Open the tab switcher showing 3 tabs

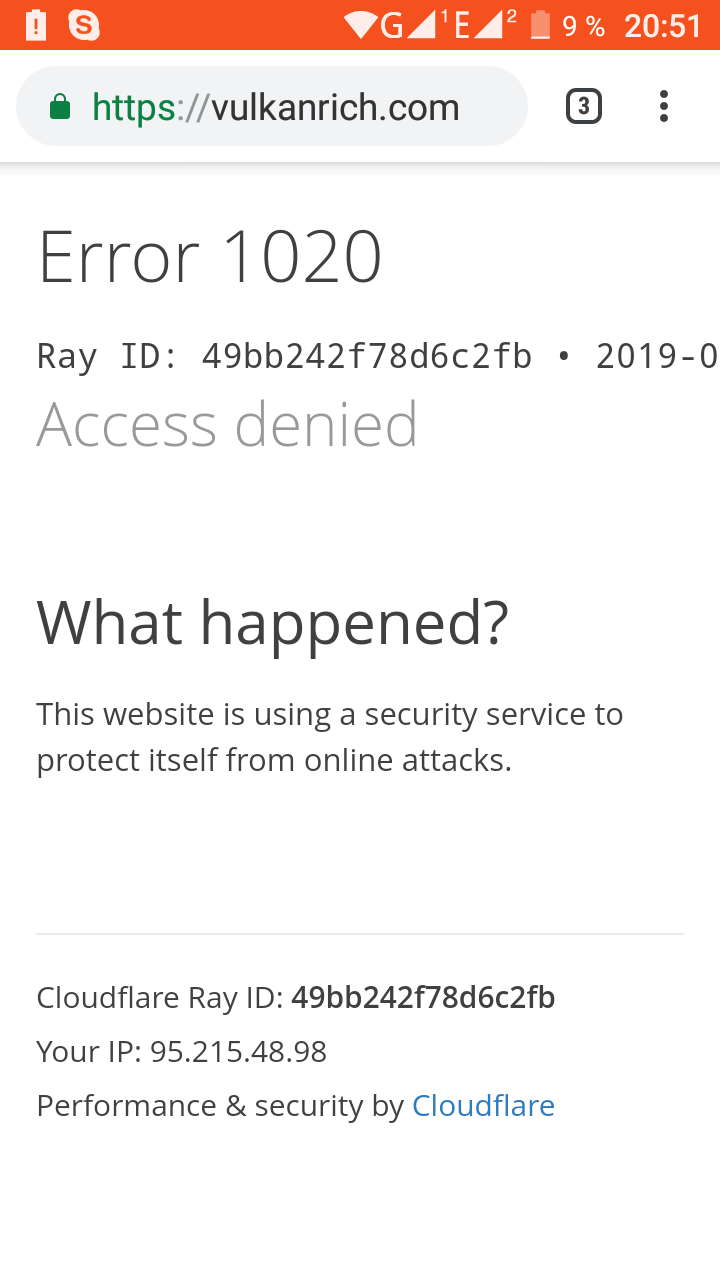[x=584, y=106]
